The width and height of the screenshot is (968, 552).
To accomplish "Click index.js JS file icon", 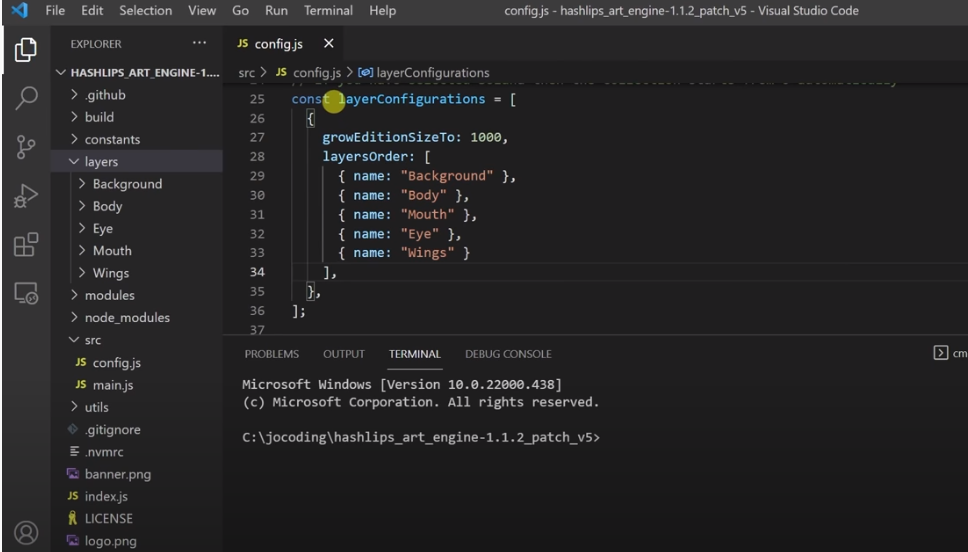I will pyautogui.click(x=73, y=496).
